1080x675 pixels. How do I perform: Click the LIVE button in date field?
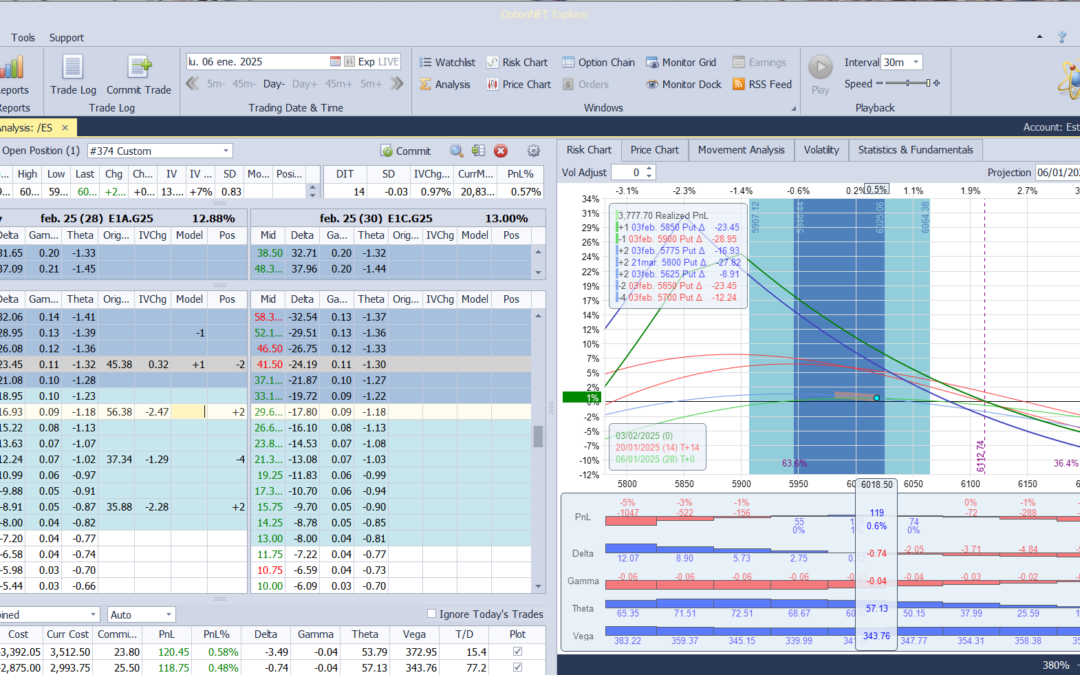[x=388, y=62]
